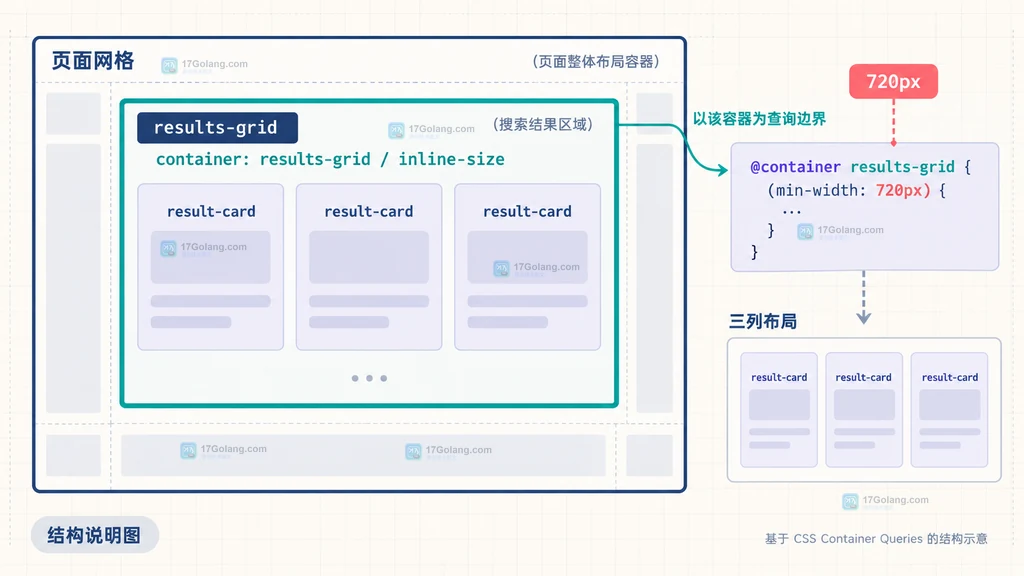Click the first large result-card in results-grid
The image size is (1024, 576).
[210, 266]
